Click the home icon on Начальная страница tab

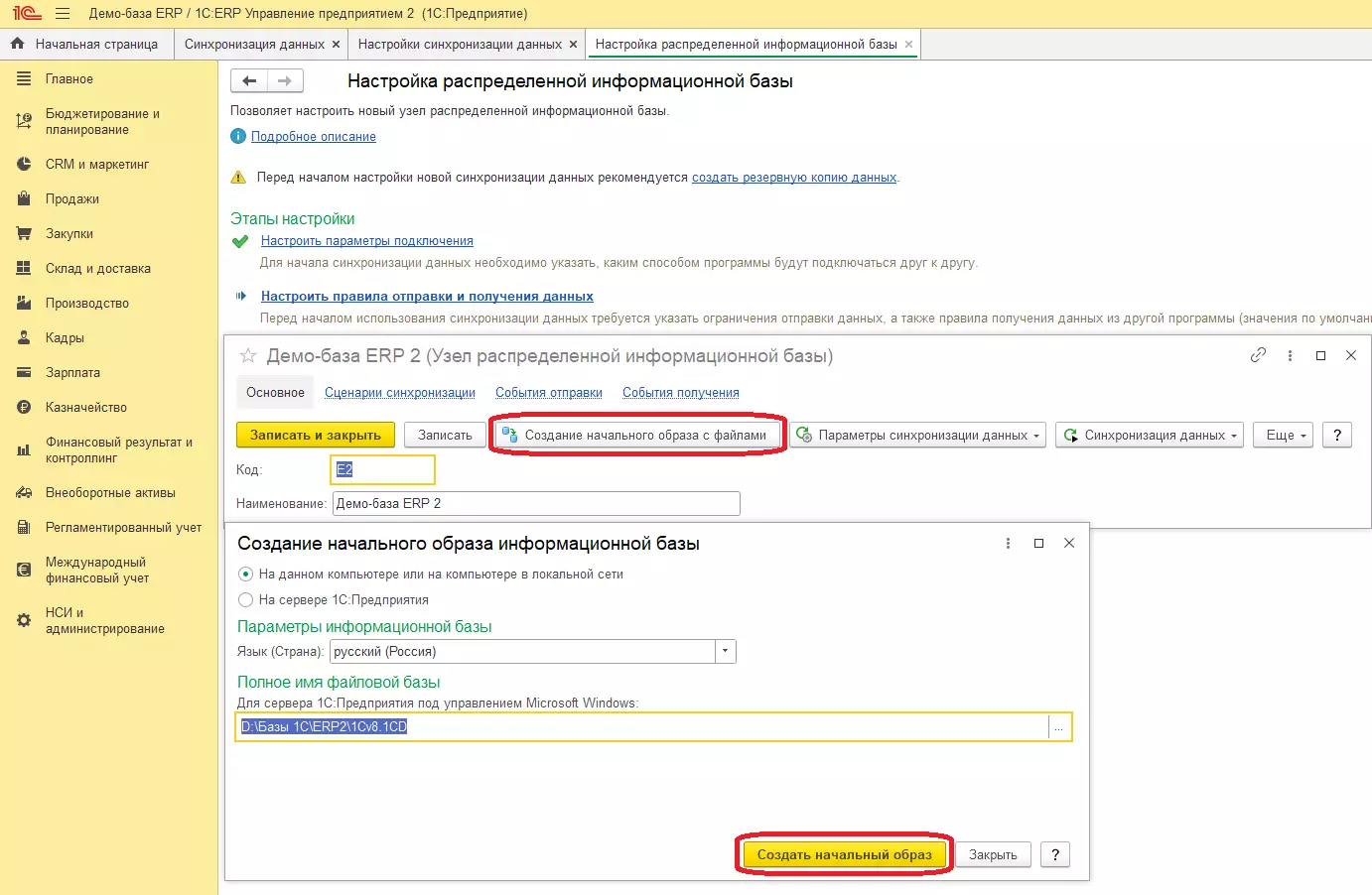point(17,44)
